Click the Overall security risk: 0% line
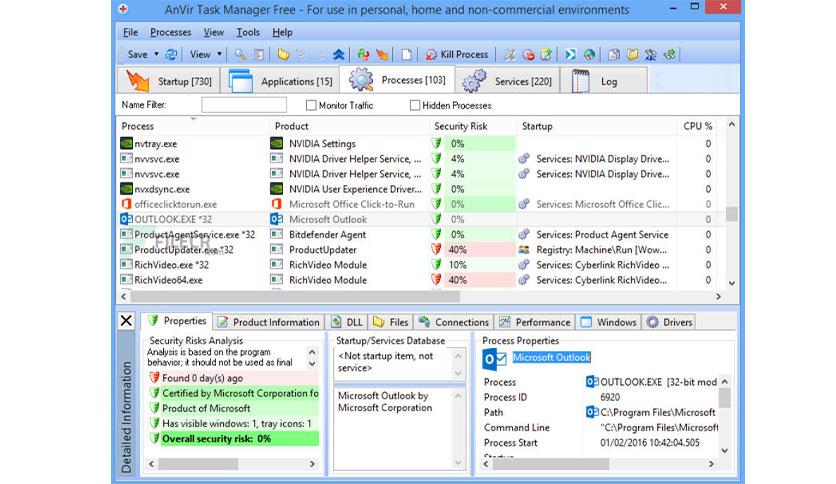Viewport: 836px width, 484px height. 239,439
